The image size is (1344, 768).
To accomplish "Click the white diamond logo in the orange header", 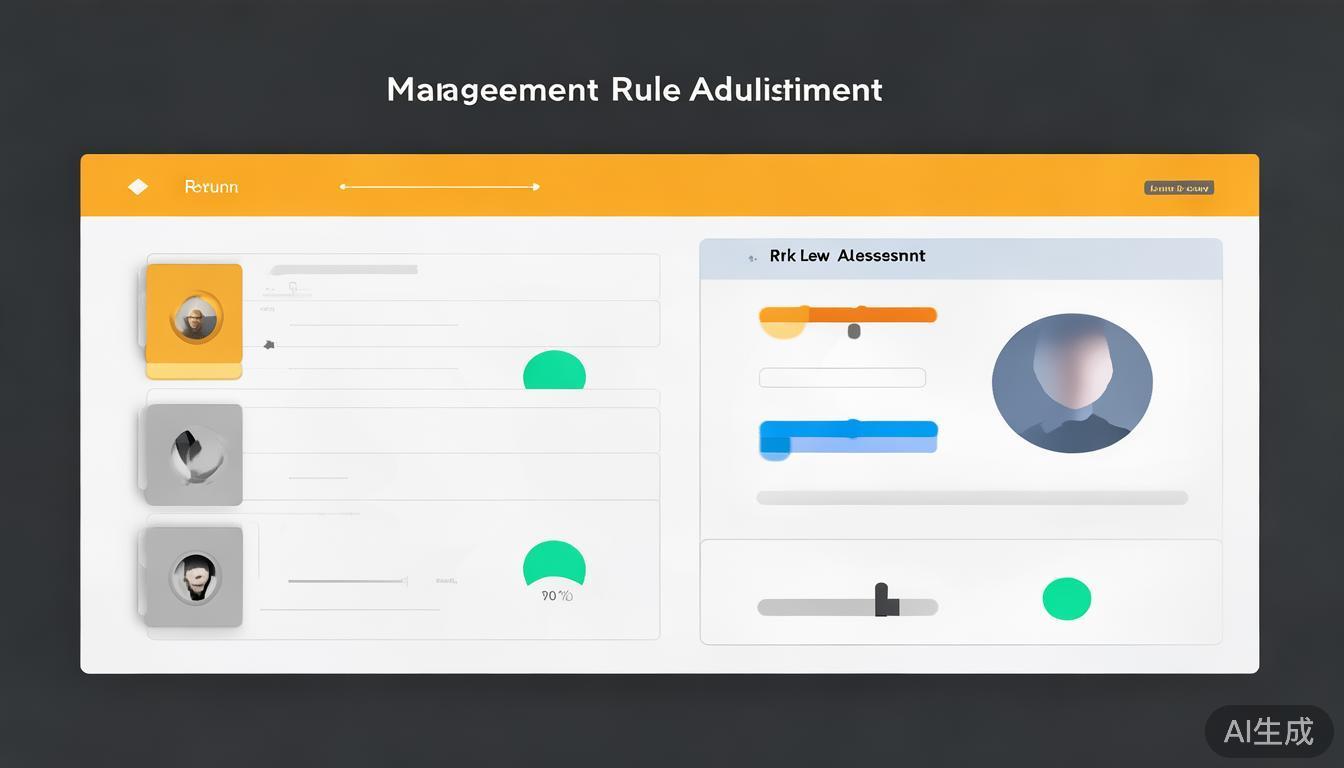I will pyautogui.click(x=138, y=186).
